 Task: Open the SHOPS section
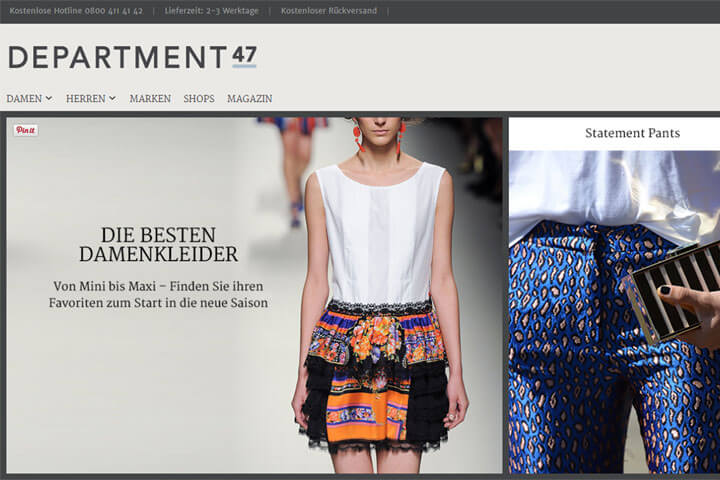199,99
